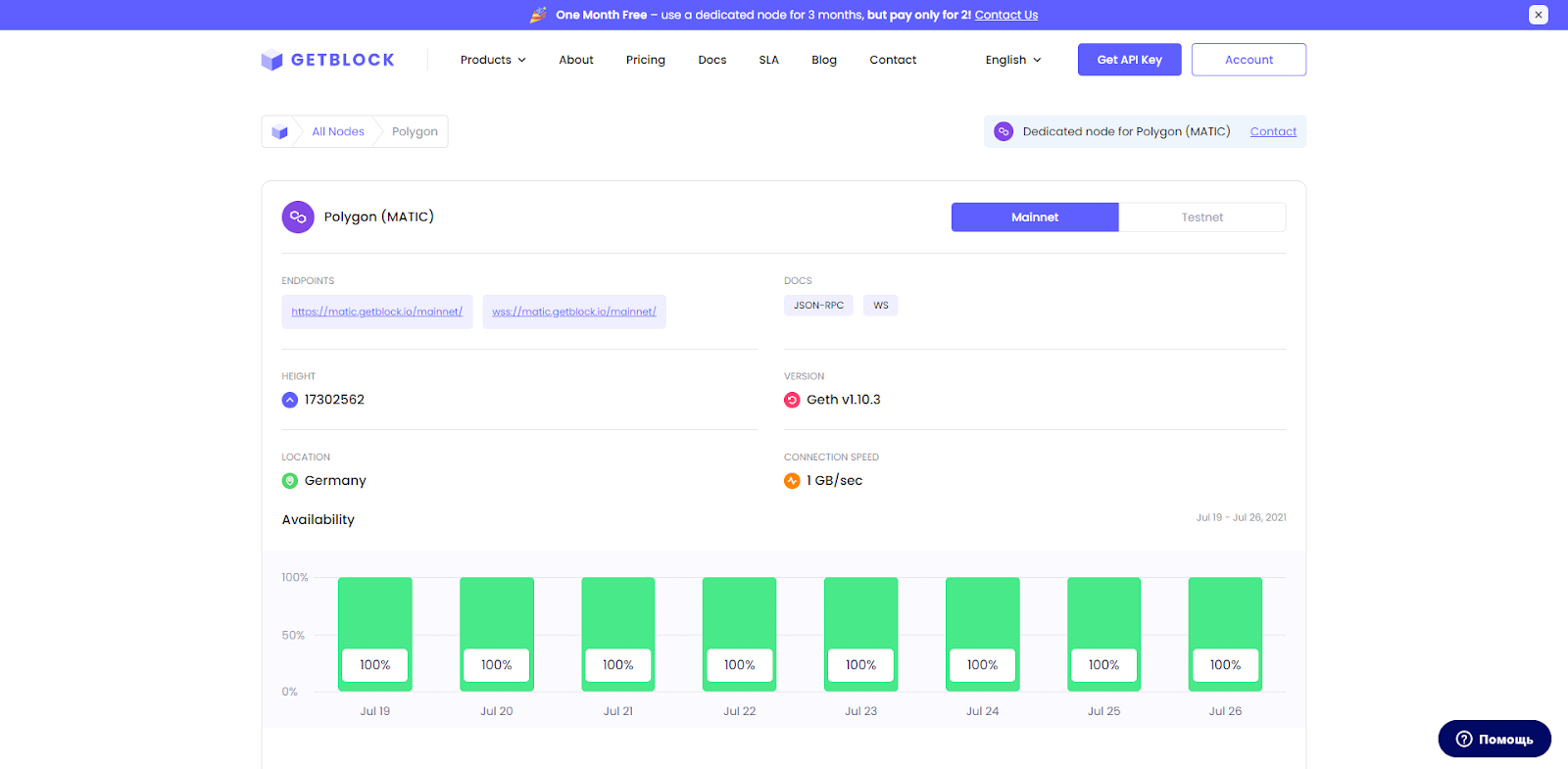Screen dimensions: 1568x769
Task: Click the Polygon icon in dedicated node banner
Action: [1004, 131]
